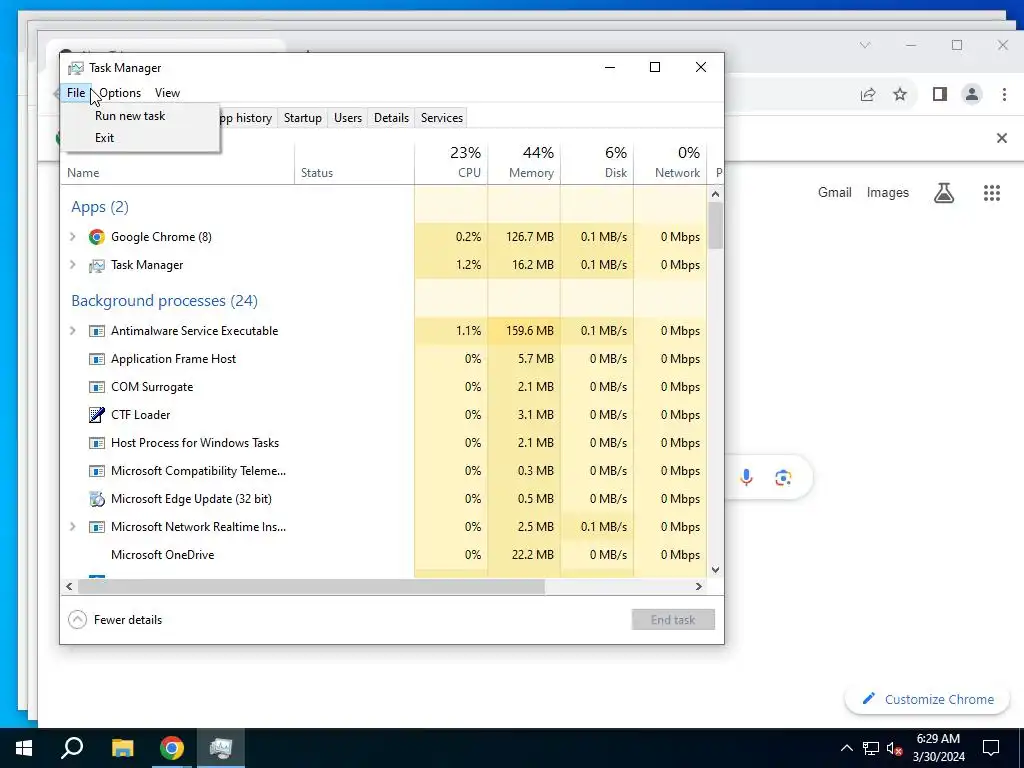Click the Microsoft Compatibility Telemetry icon
The height and width of the screenshot is (768, 1024).
[97, 472]
